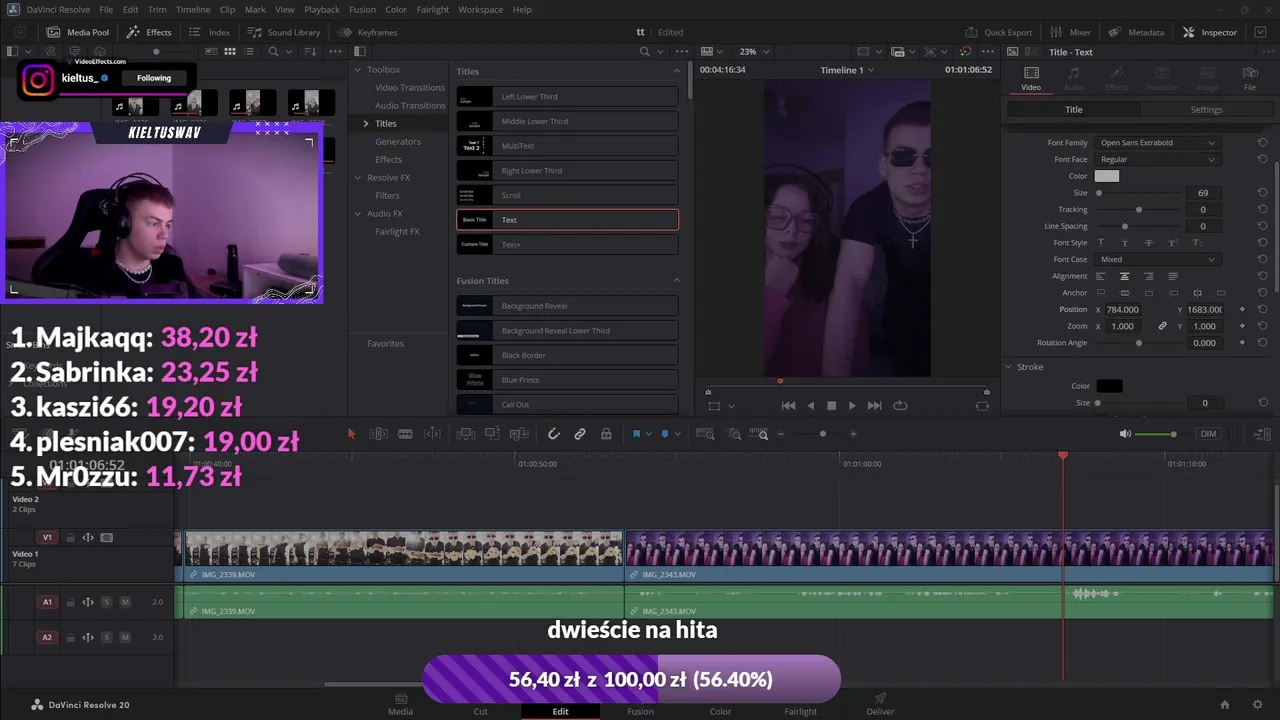This screenshot has width=1280, height=720.
Task: Toggle Solo on audio track A1
Action: click(x=107, y=602)
